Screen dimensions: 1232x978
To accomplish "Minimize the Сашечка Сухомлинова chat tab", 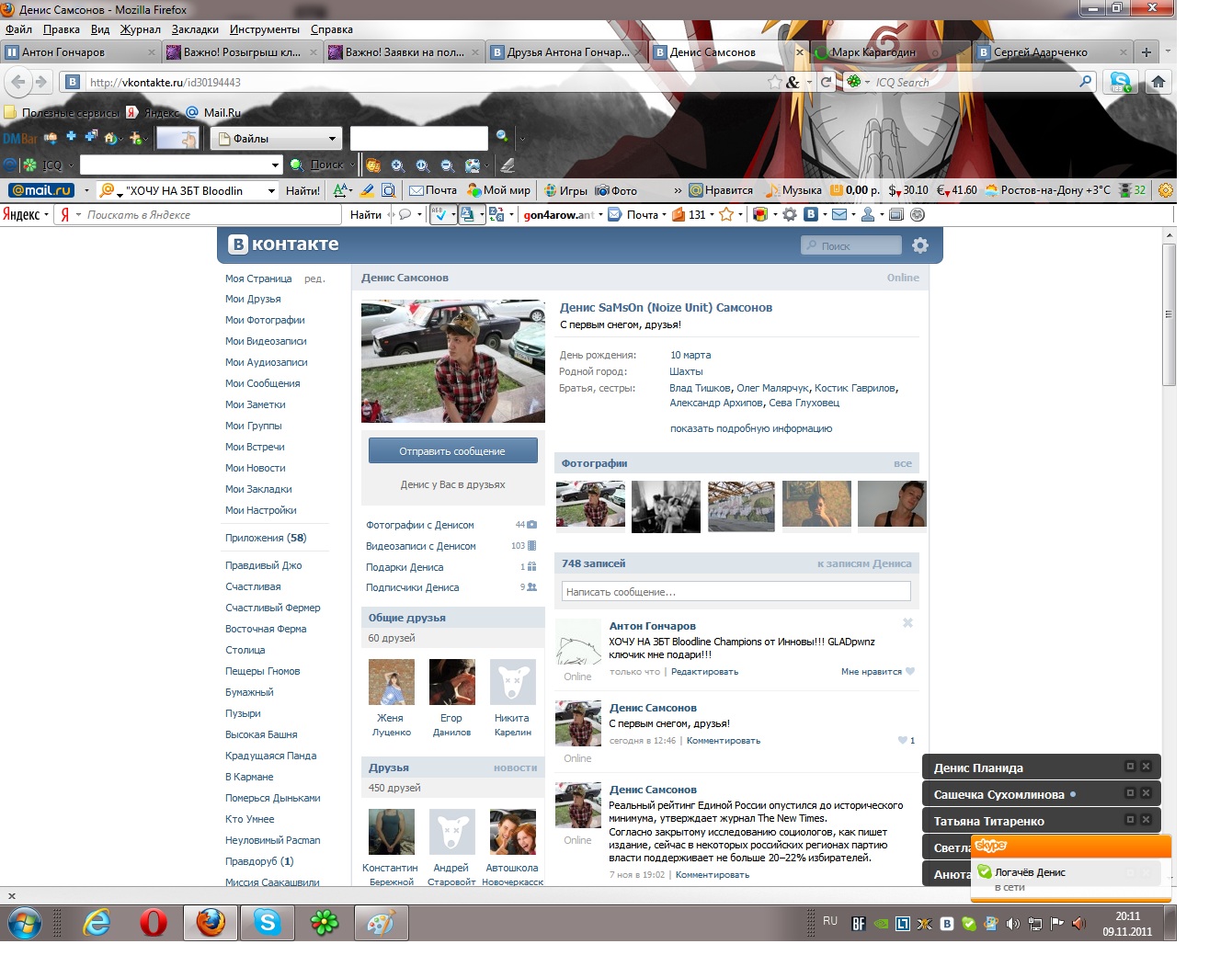I will 1131,792.
